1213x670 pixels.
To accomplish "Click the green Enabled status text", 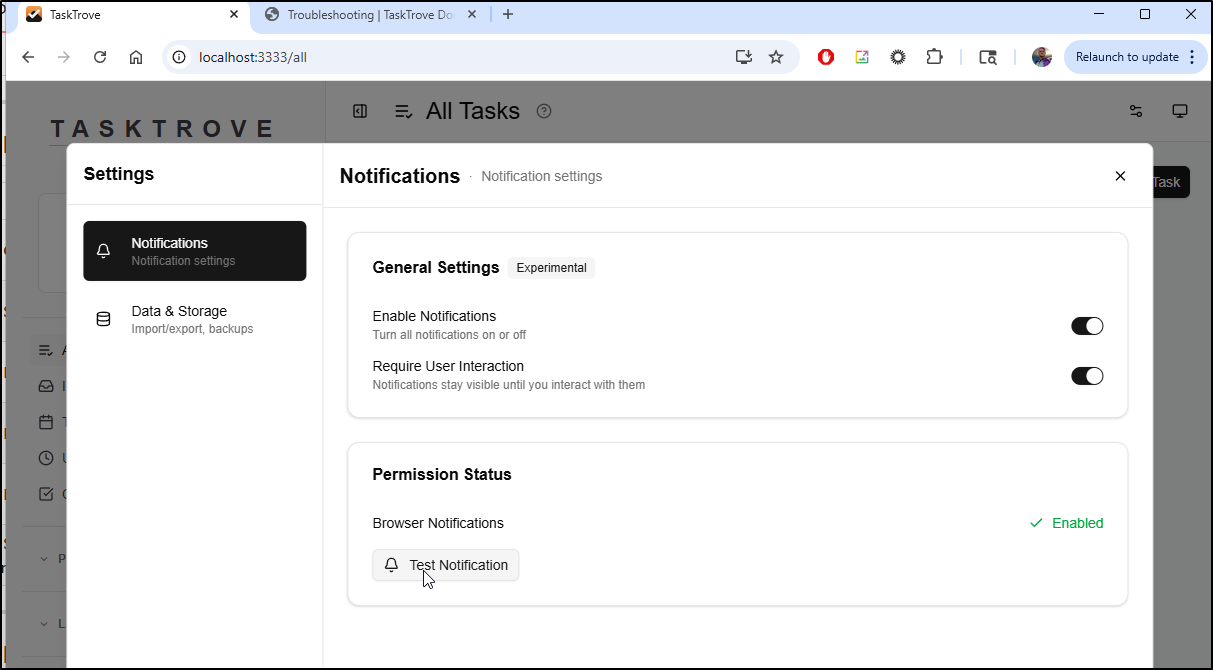I will coord(1078,523).
